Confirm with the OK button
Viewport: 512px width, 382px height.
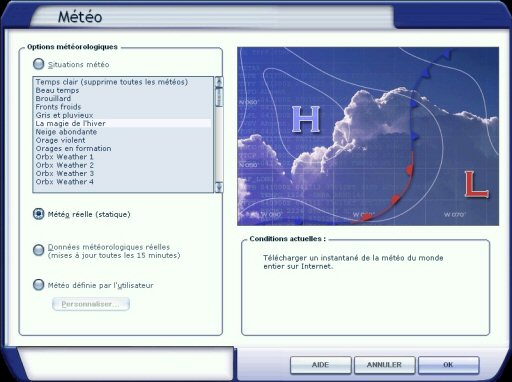pyautogui.click(x=448, y=365)
